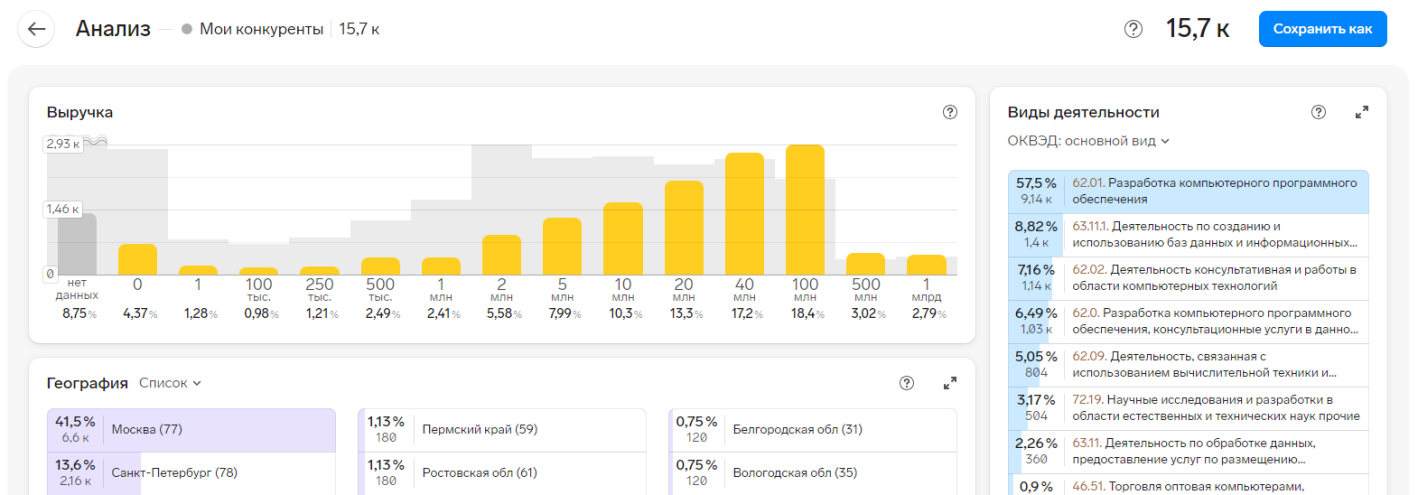Select the 10 млн revenue bar
Screen dimensions: 1418x495
pyautogui.click(x=623, y=239)
